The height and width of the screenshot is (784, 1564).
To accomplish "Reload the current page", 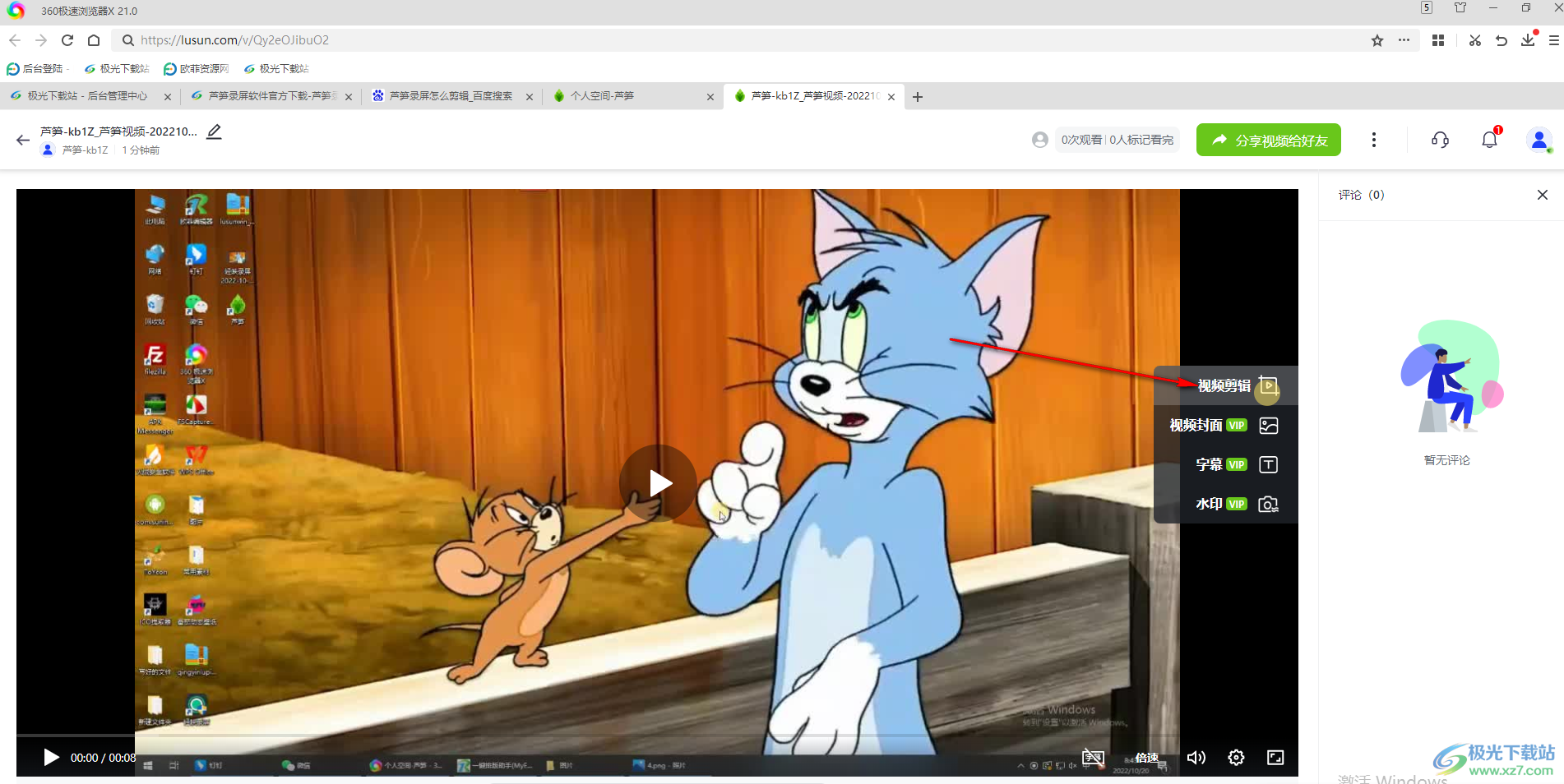I will click(67, 40).
